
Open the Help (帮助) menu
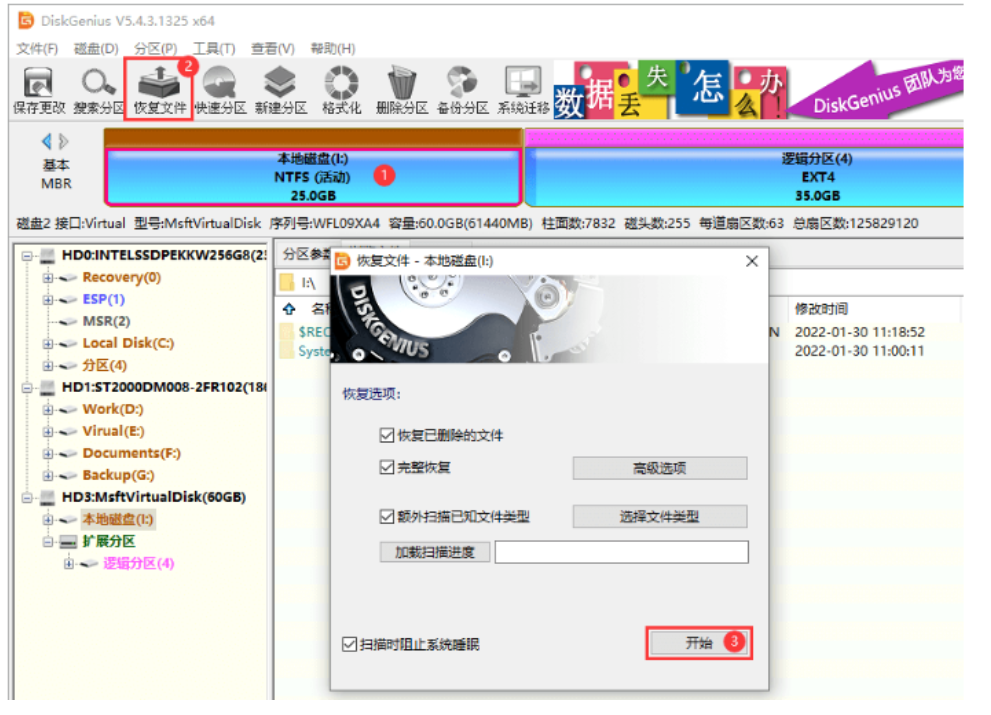click(x=332, y=49)
